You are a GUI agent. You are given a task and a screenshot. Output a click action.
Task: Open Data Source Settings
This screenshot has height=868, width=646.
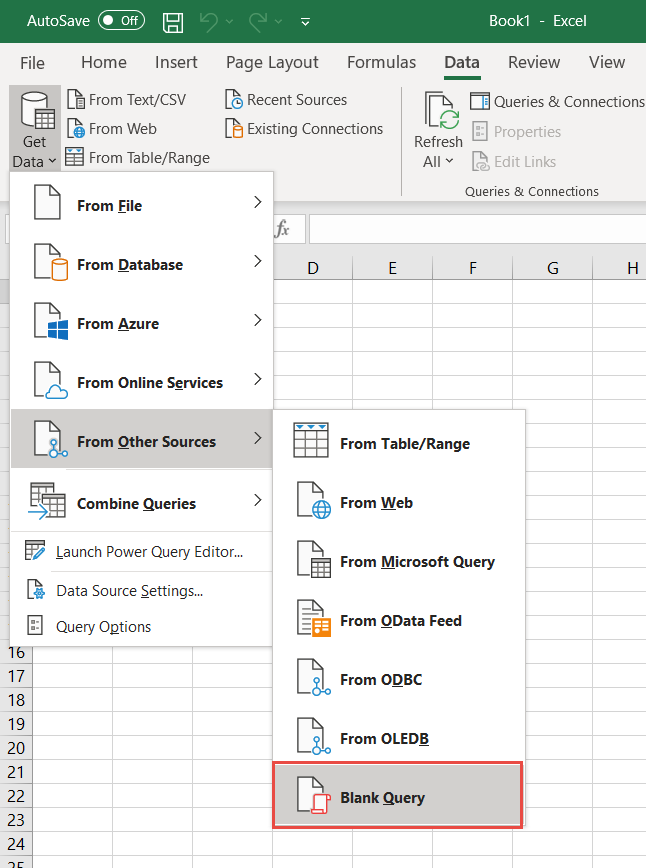[x=129, y=590]
